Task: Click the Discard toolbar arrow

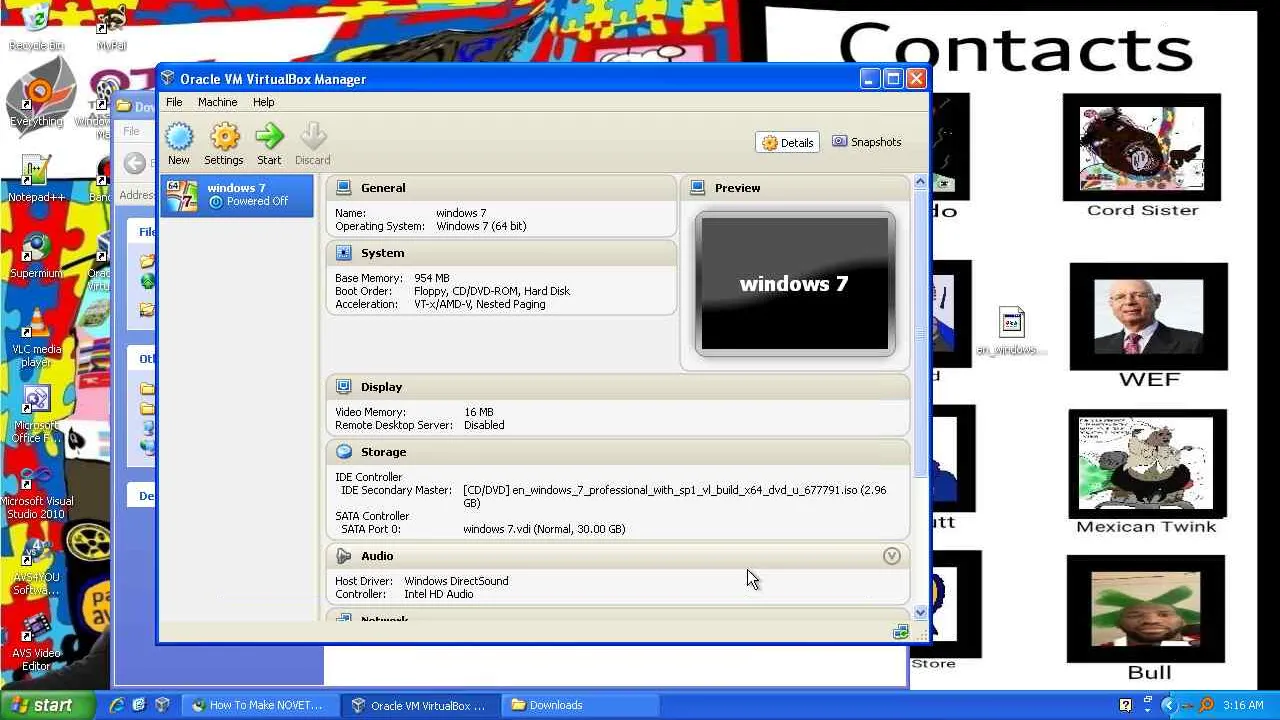Action: [312, 144]
